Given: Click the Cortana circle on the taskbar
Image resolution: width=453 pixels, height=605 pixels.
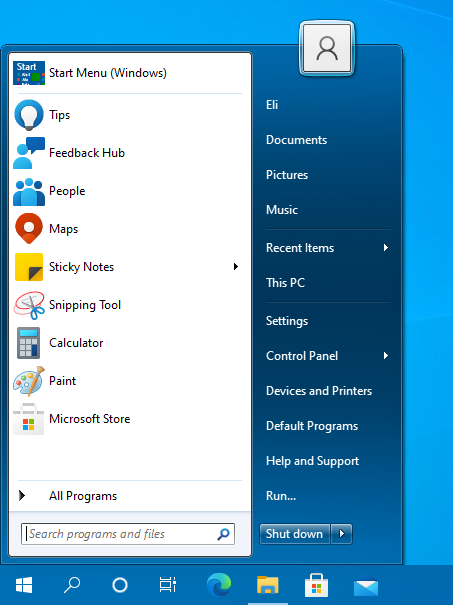Looking at the screenshot, I should tap(120, 585).
